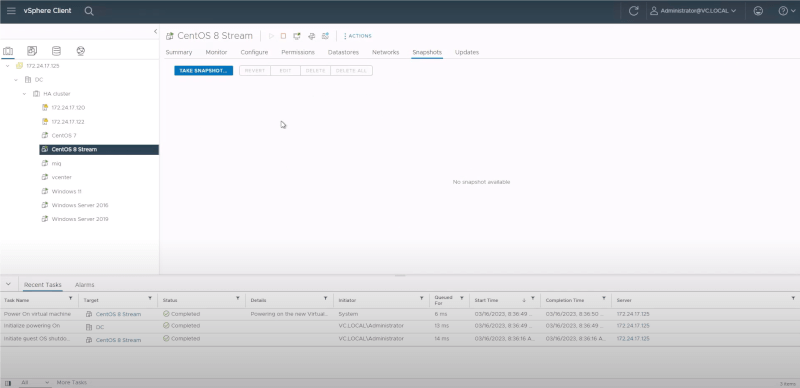Image resolution: width=800 pixels, height=388 pixels.
Task: Filter the Target column
Action: 150,298
